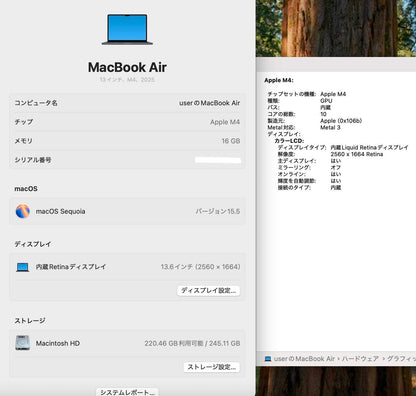
Task: Click 内蔵Liquid Retinaディスプレイ value
Action: pyautogui.click(x=369, y=147)
